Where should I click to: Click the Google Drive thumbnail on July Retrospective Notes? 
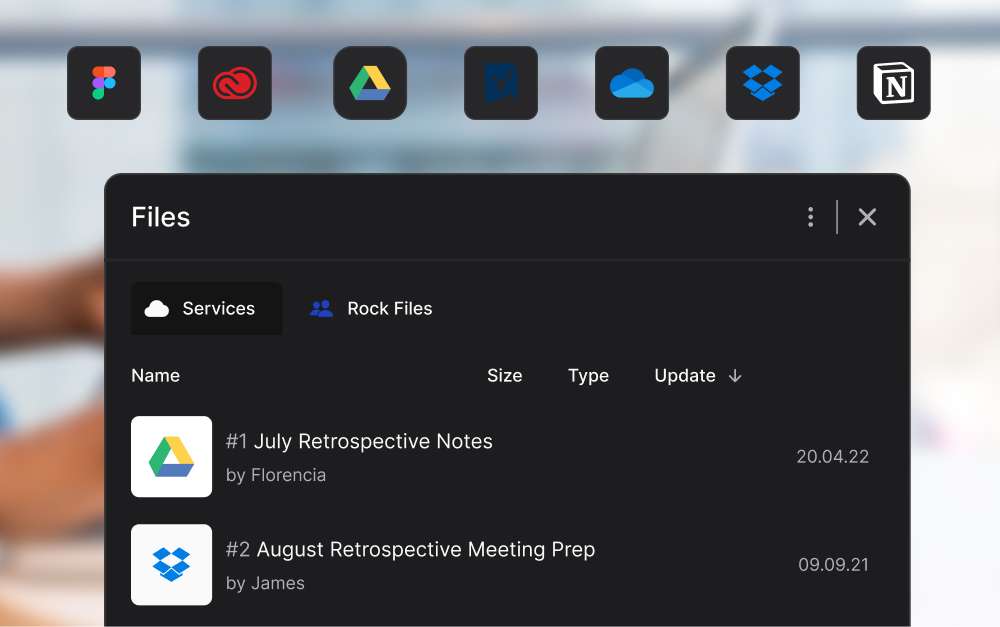pos(171,457)
